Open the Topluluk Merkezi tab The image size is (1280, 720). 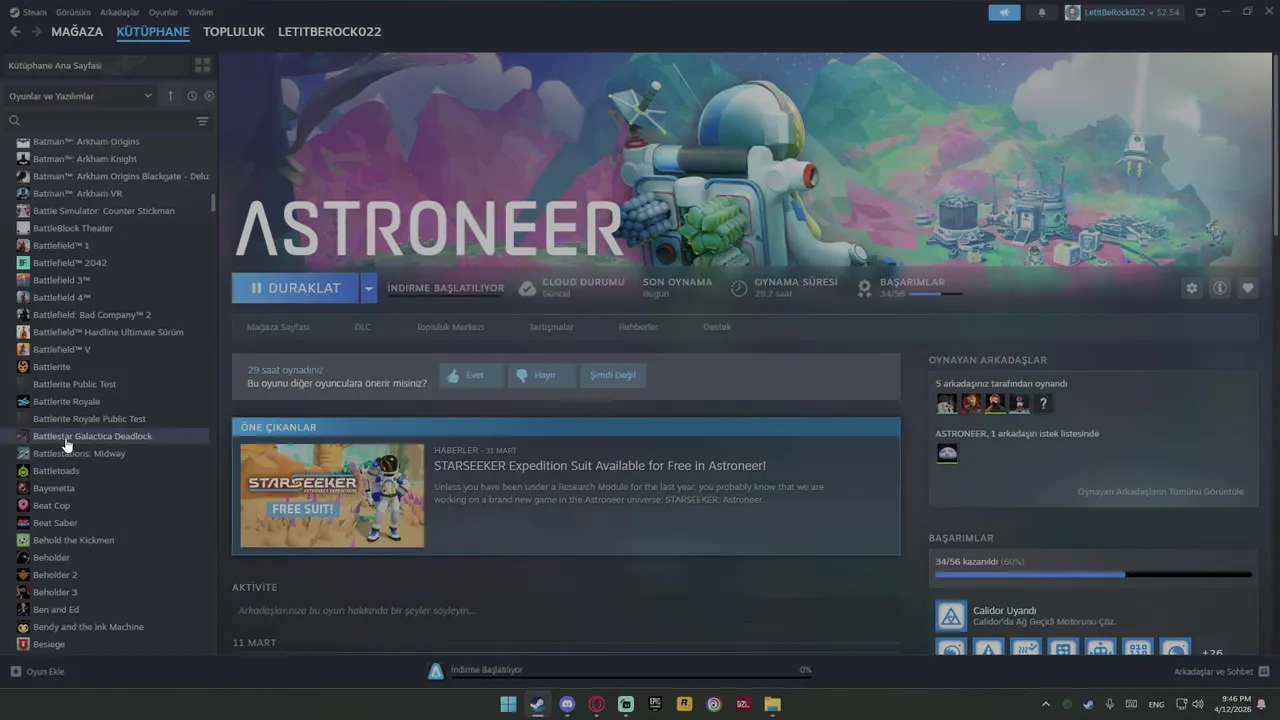[450, 327]
